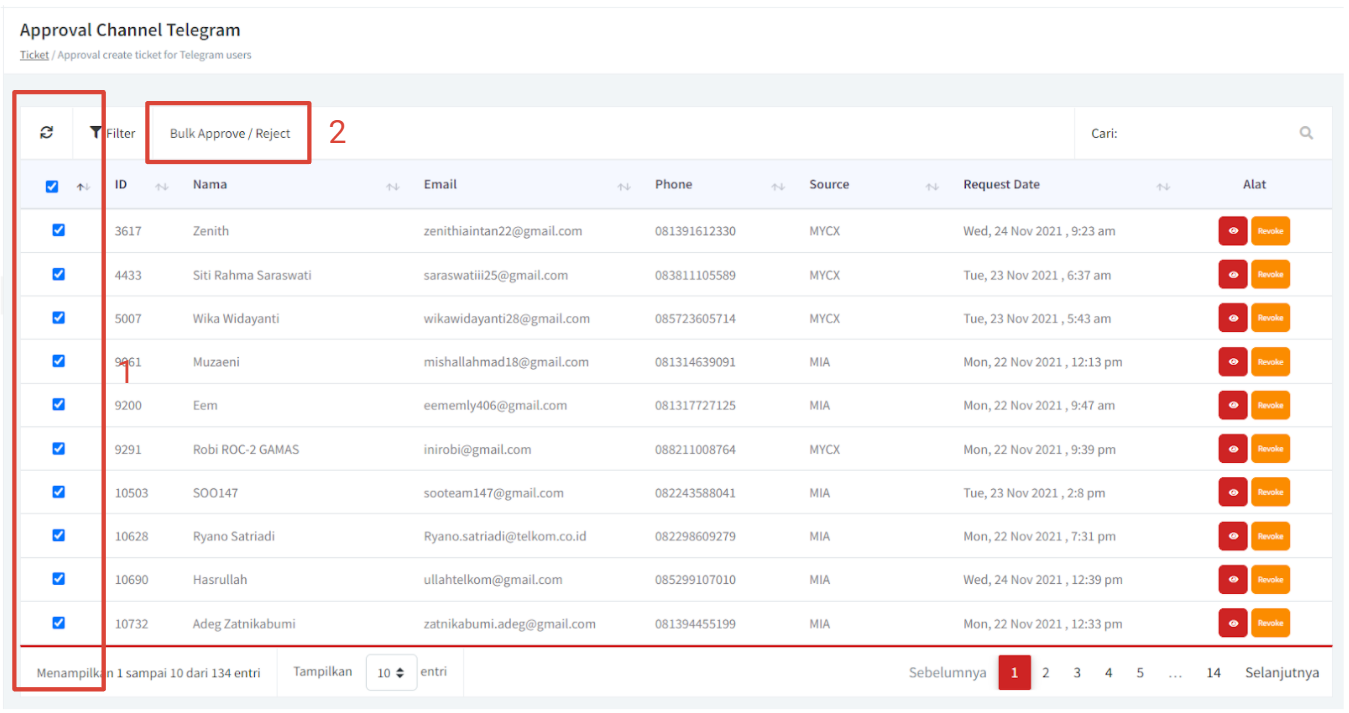Open the Tampilkan entries-per-page dropdown
The width and height of the screenshot is (1349, 713).
[390, 673]
